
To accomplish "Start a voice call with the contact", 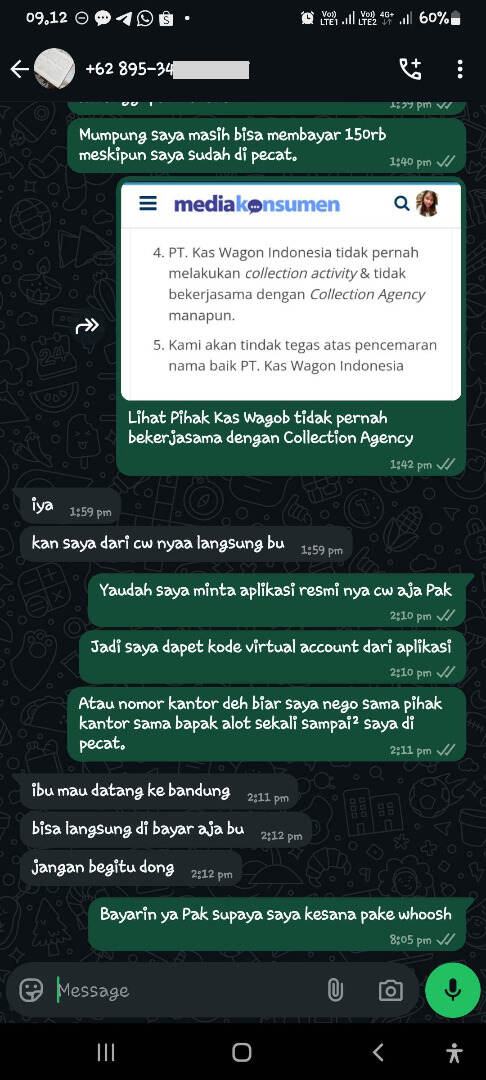I will click(x=410, y=69).
